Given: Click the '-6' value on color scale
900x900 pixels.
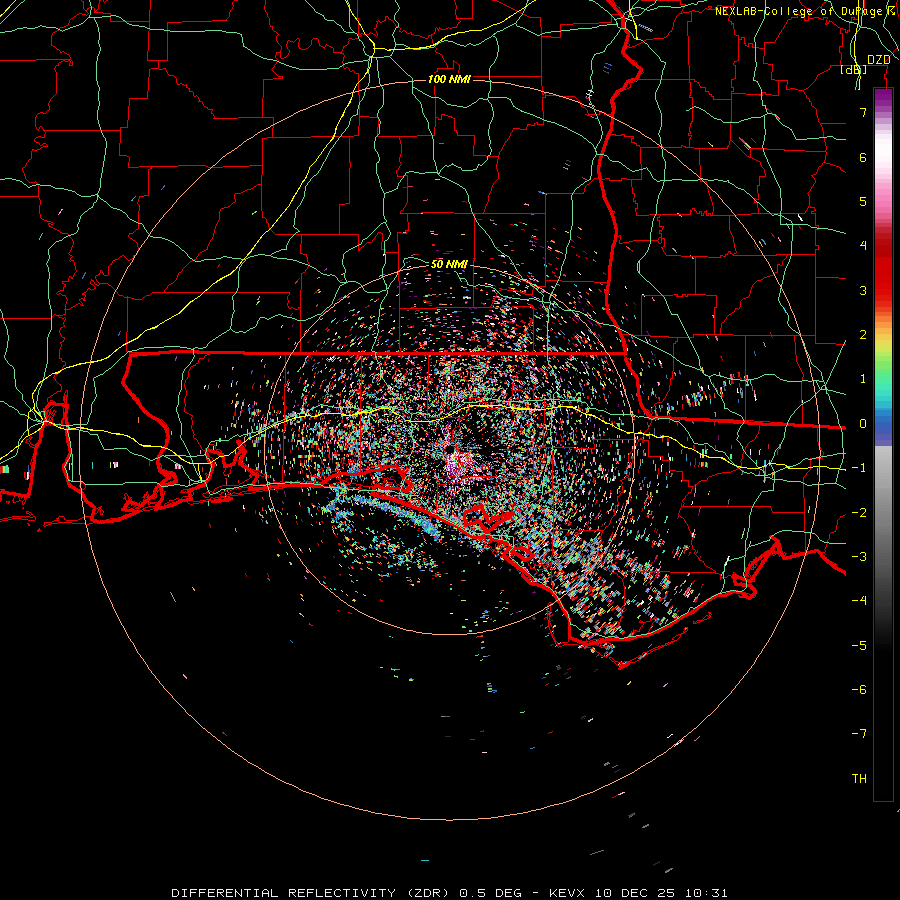Looking at the screenshot, I should point(859,690).
